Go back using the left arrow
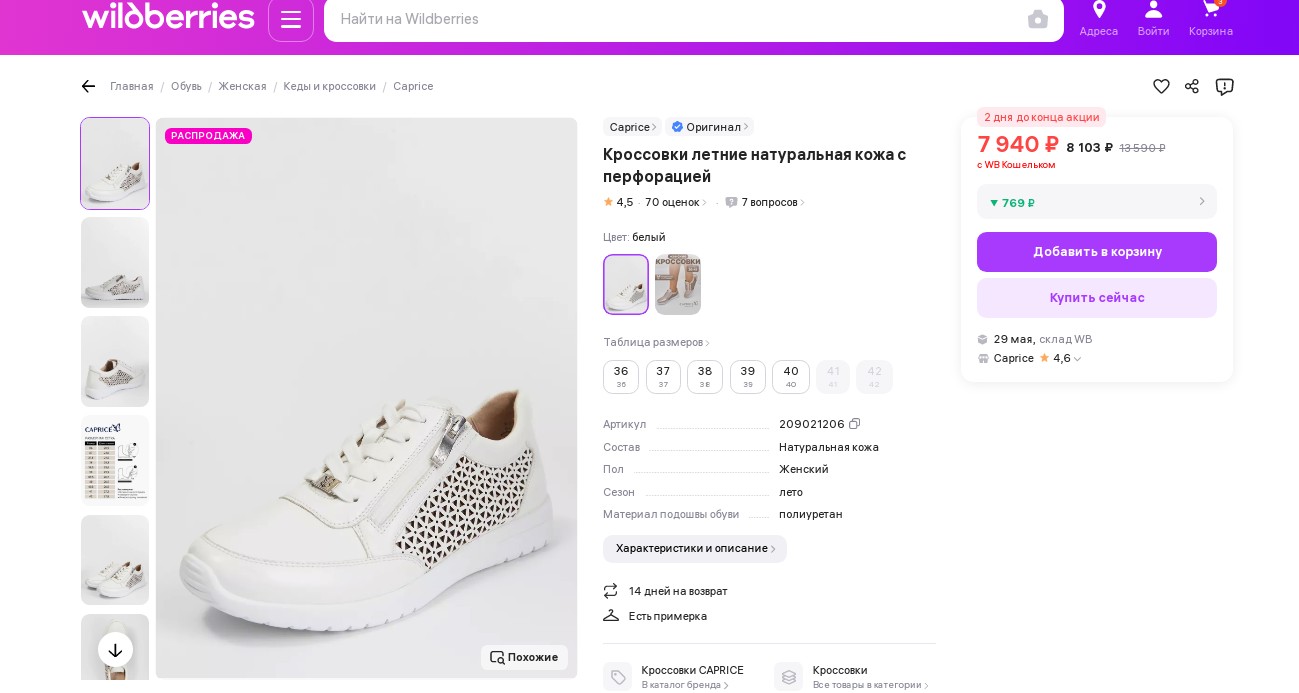 point(88,86)
